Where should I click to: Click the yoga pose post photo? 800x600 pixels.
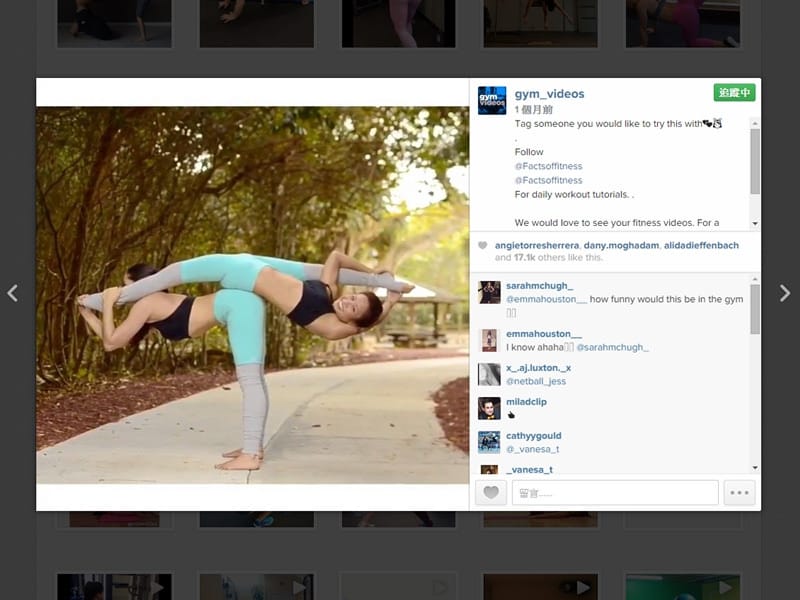click(x=252, y=295)
